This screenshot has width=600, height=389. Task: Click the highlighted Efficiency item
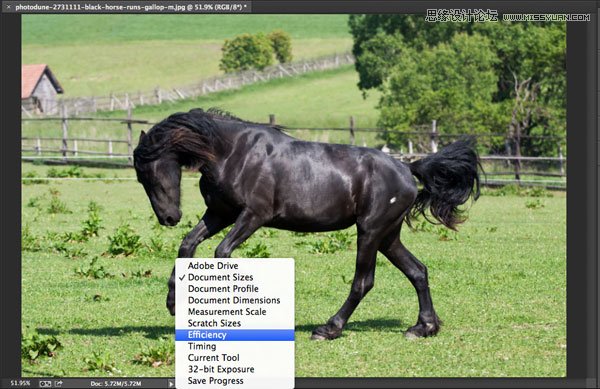point(235,335)
